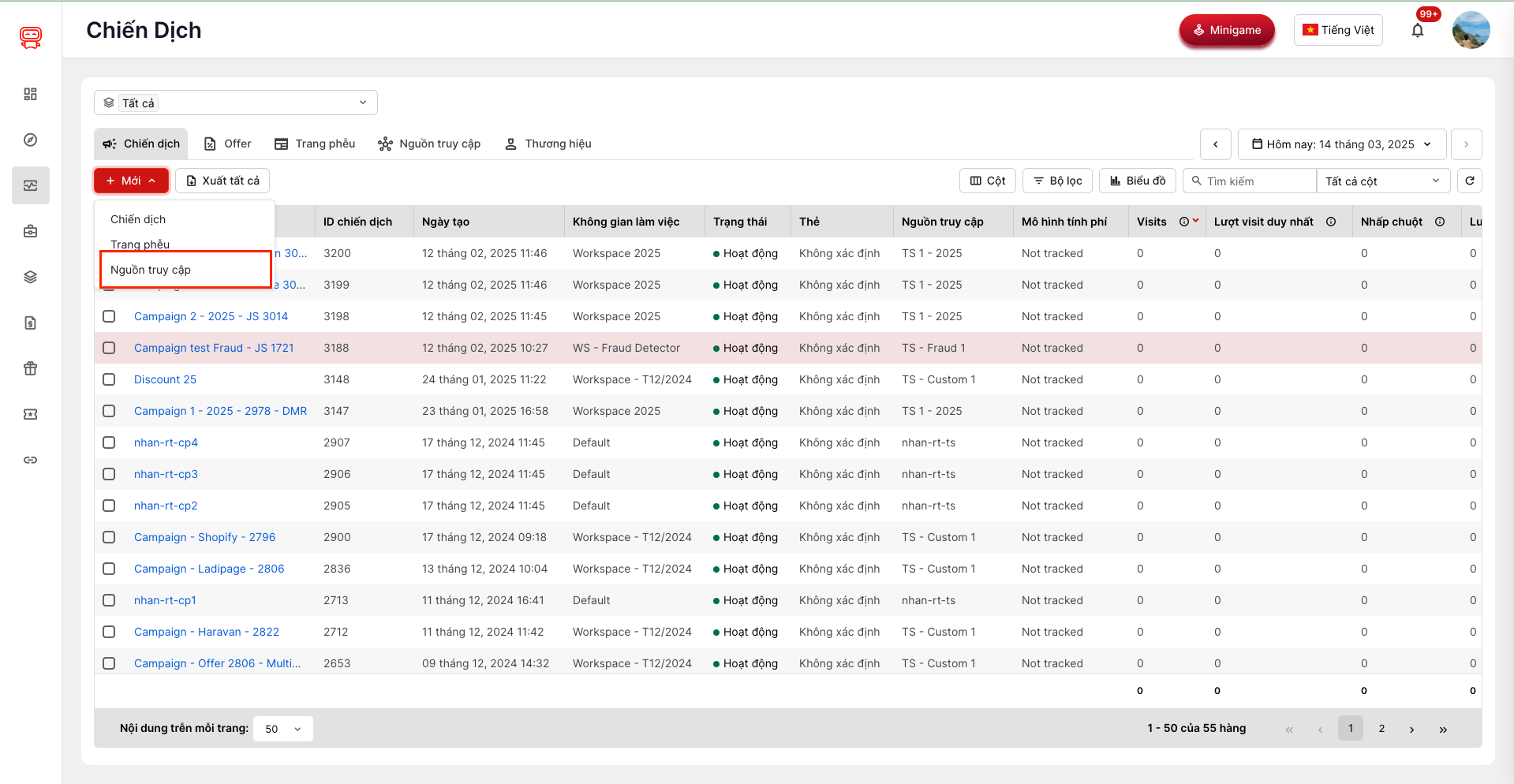Expand the Tất cả workspace dropdown
The width and height of the screenshot is (1514, 784).
235,103
